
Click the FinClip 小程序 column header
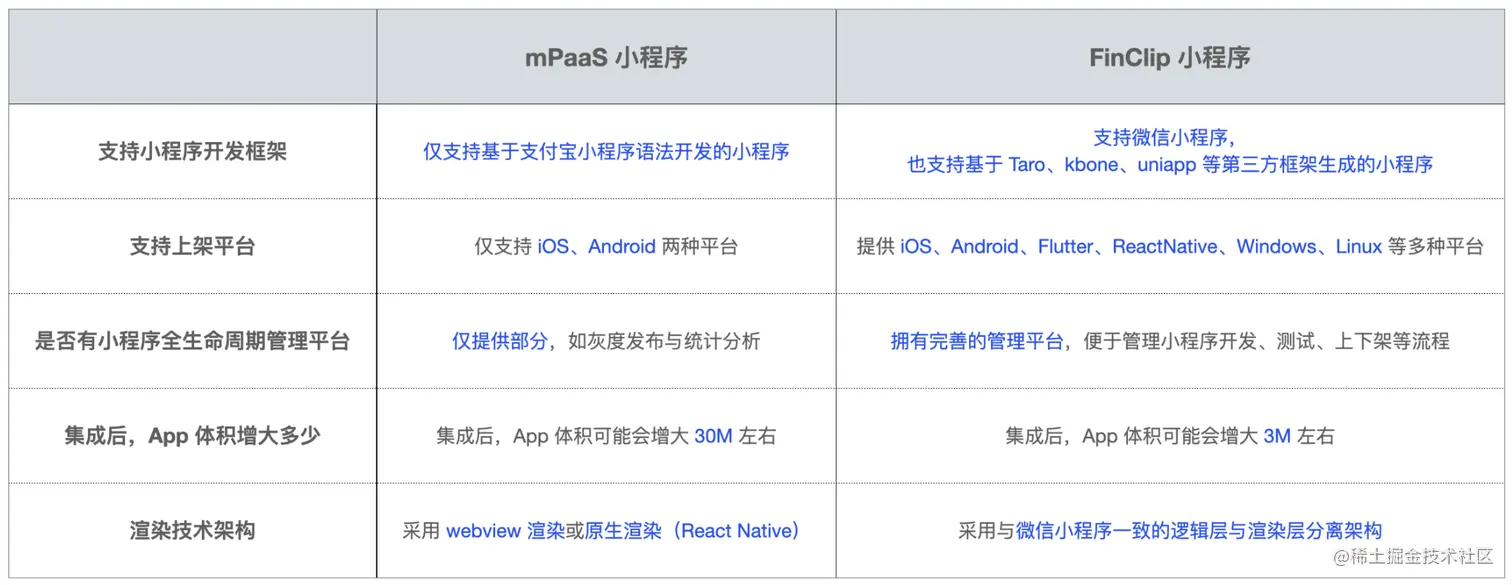click(x=1169, y=58)
